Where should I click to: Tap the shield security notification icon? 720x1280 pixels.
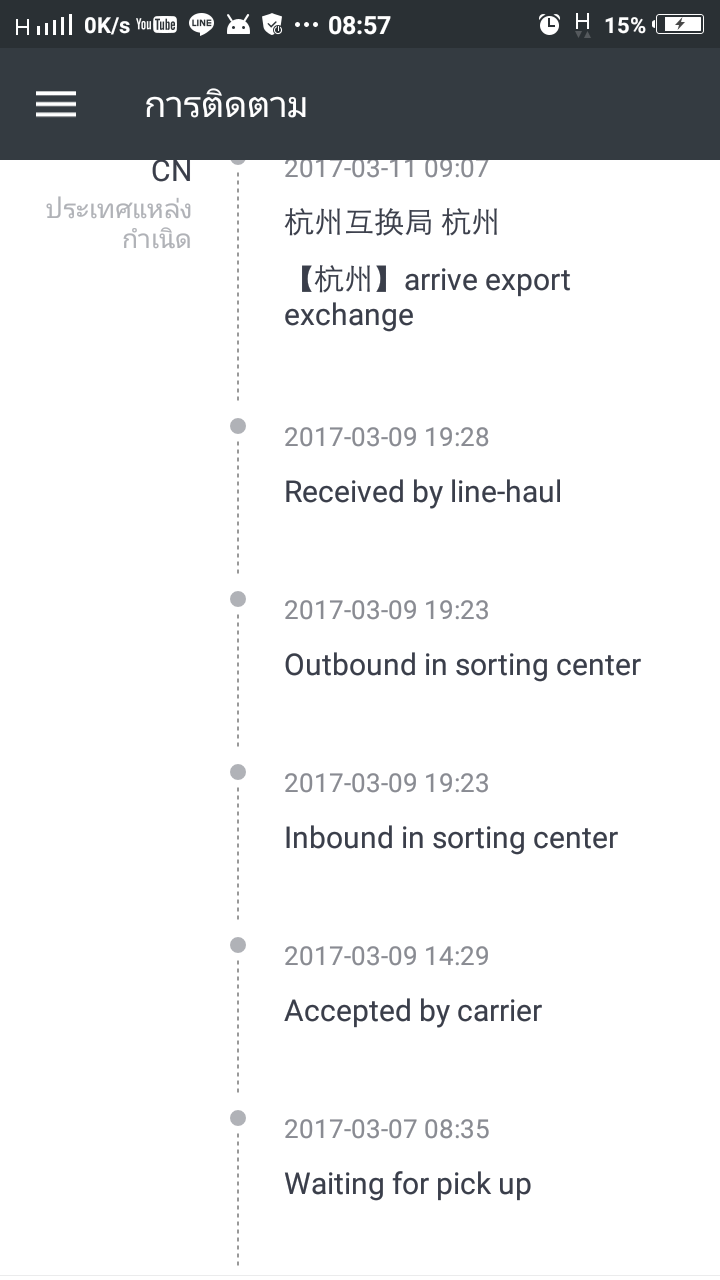272,25
